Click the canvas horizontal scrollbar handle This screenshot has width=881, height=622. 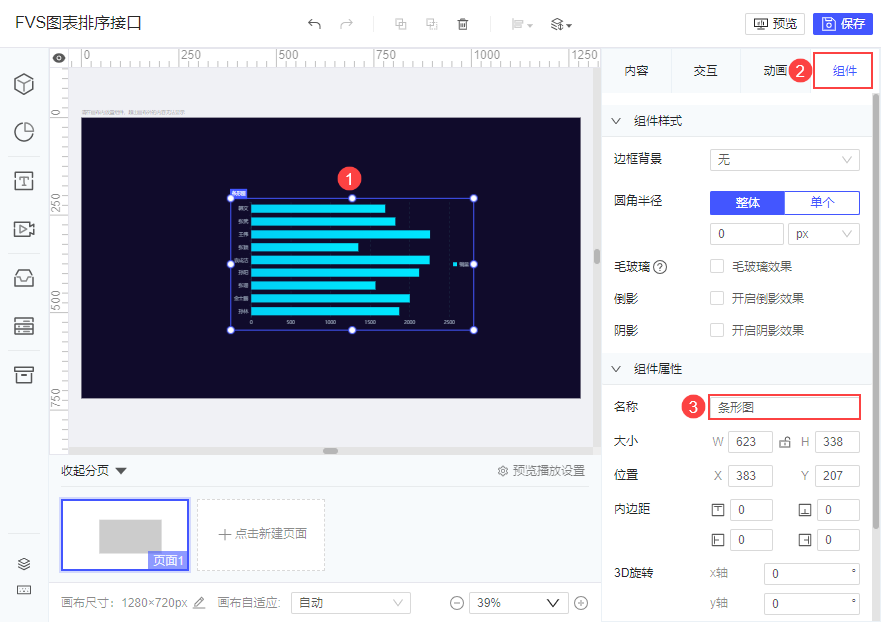330,451
